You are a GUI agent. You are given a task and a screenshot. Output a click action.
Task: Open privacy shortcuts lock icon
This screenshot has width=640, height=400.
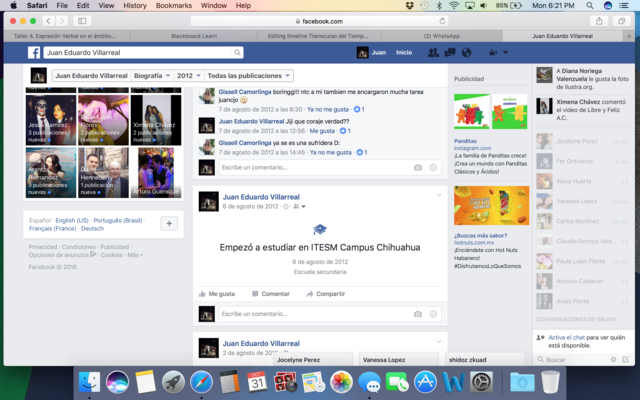[493, 52]
